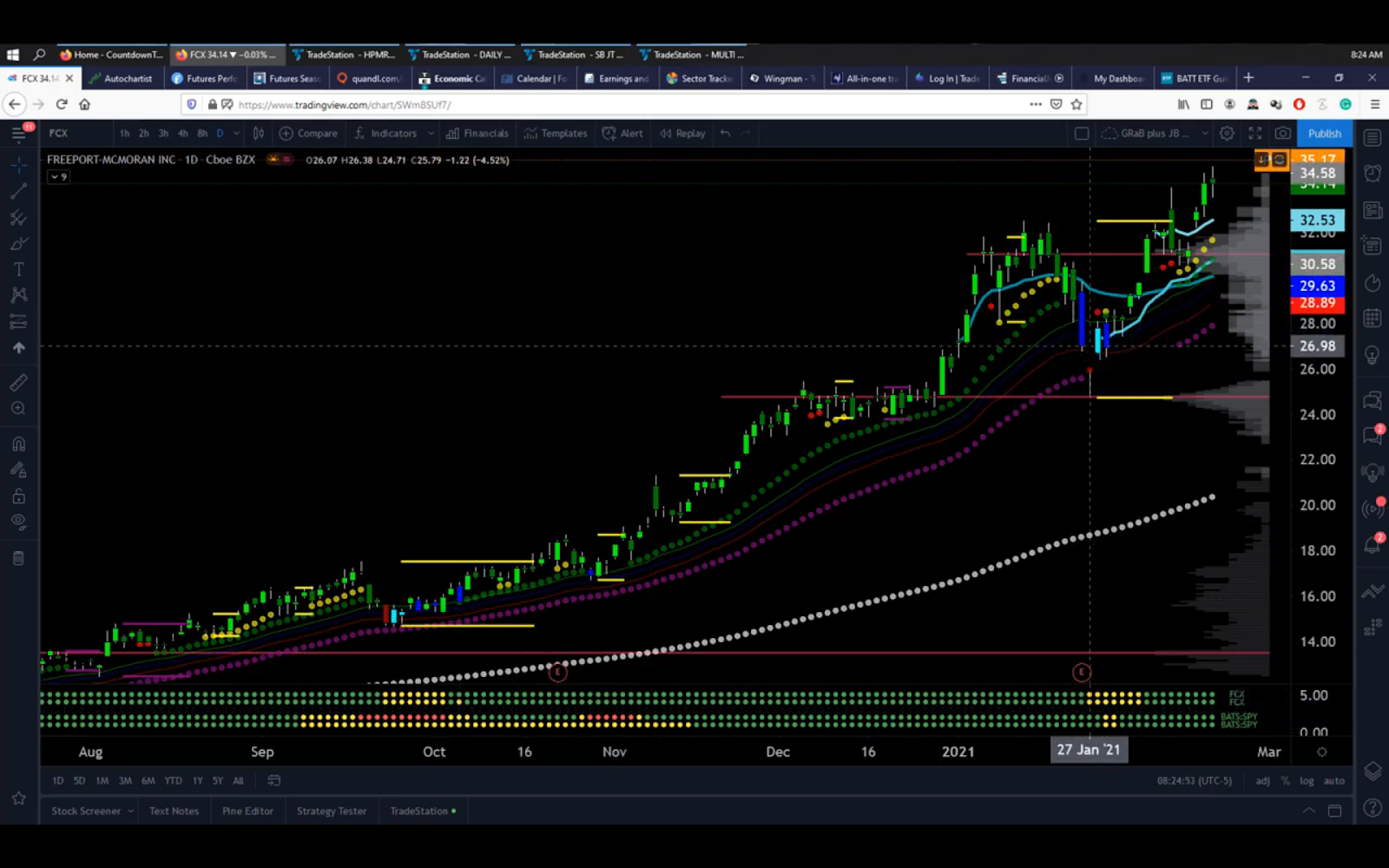
Task: Select the 8h interval
Action: pyautogui.click(x=202, y=134)
